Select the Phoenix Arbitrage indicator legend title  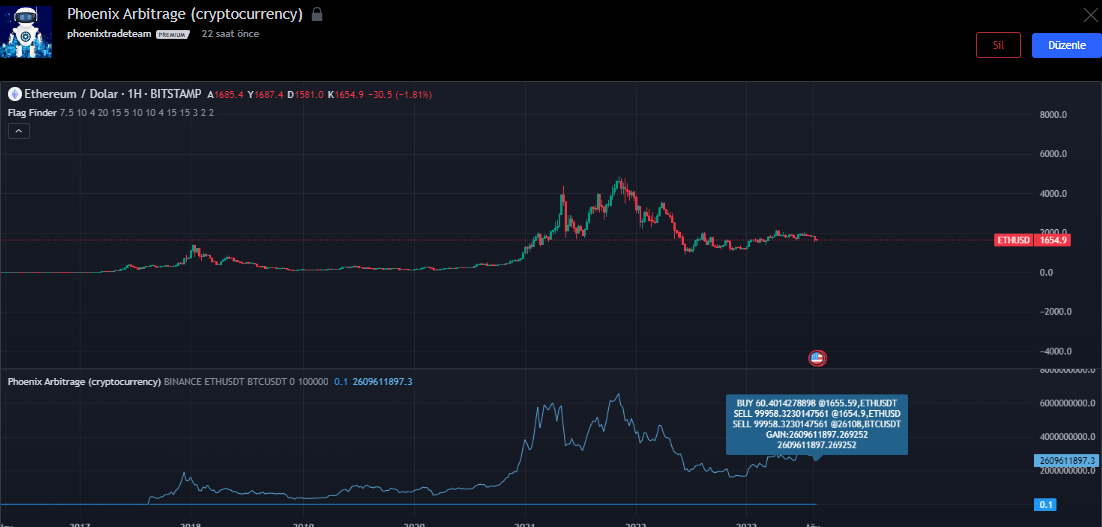tap(84, 382)
